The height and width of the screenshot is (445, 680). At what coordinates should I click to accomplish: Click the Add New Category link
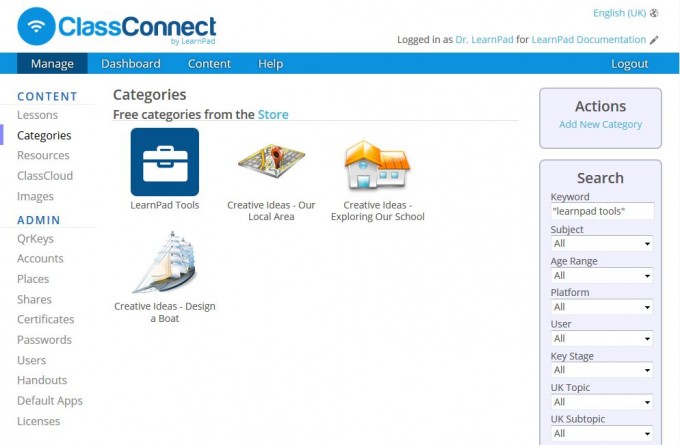click(600, 124)
